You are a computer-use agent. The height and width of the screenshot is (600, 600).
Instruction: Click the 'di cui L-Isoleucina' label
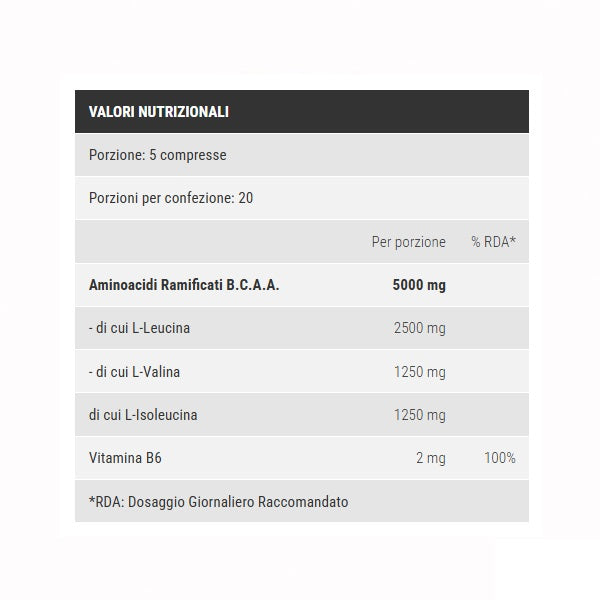[x=143, y=415]
